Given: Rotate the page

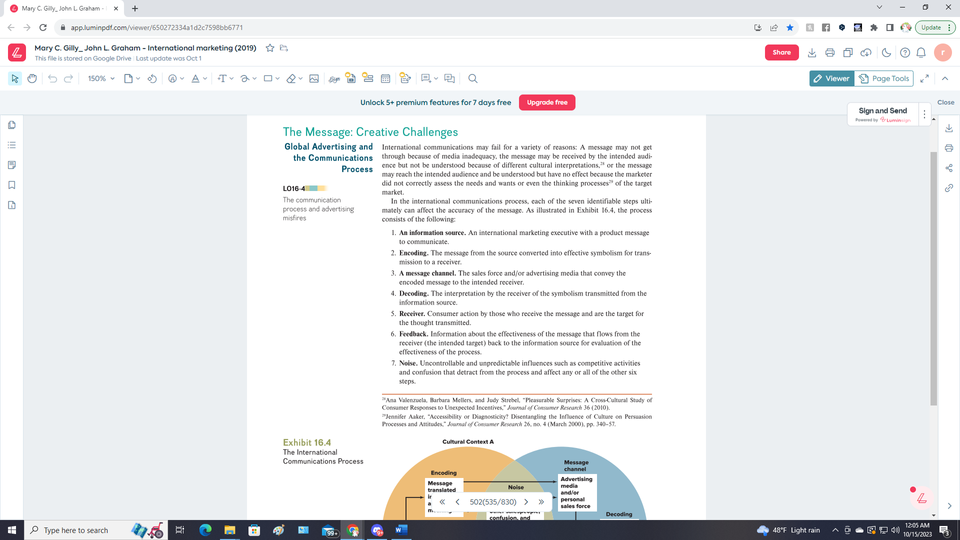Looking at the screenshot, I should click(152, 78).
